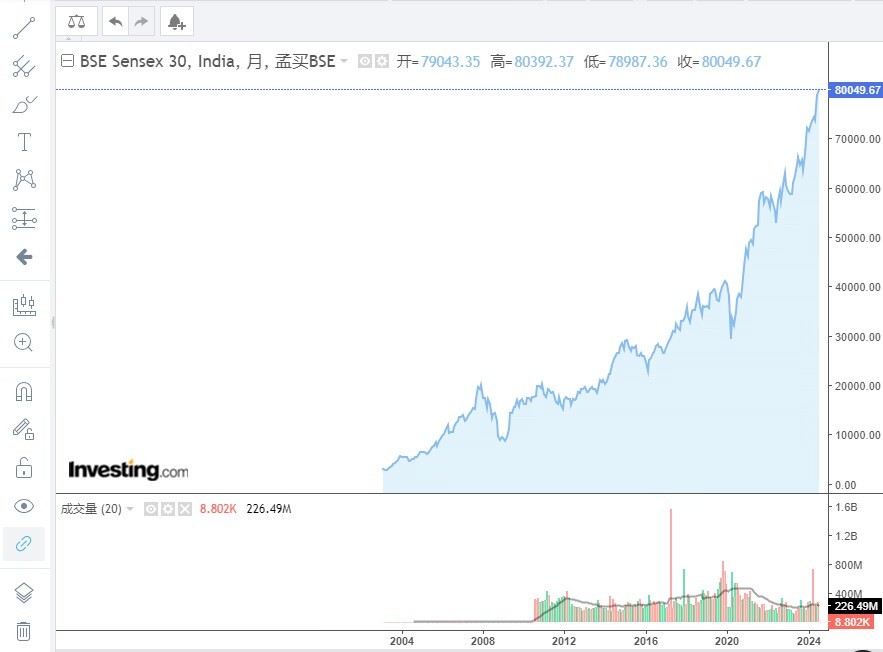
Task: Click the 2008 time axis label
Action: point(483,641)
